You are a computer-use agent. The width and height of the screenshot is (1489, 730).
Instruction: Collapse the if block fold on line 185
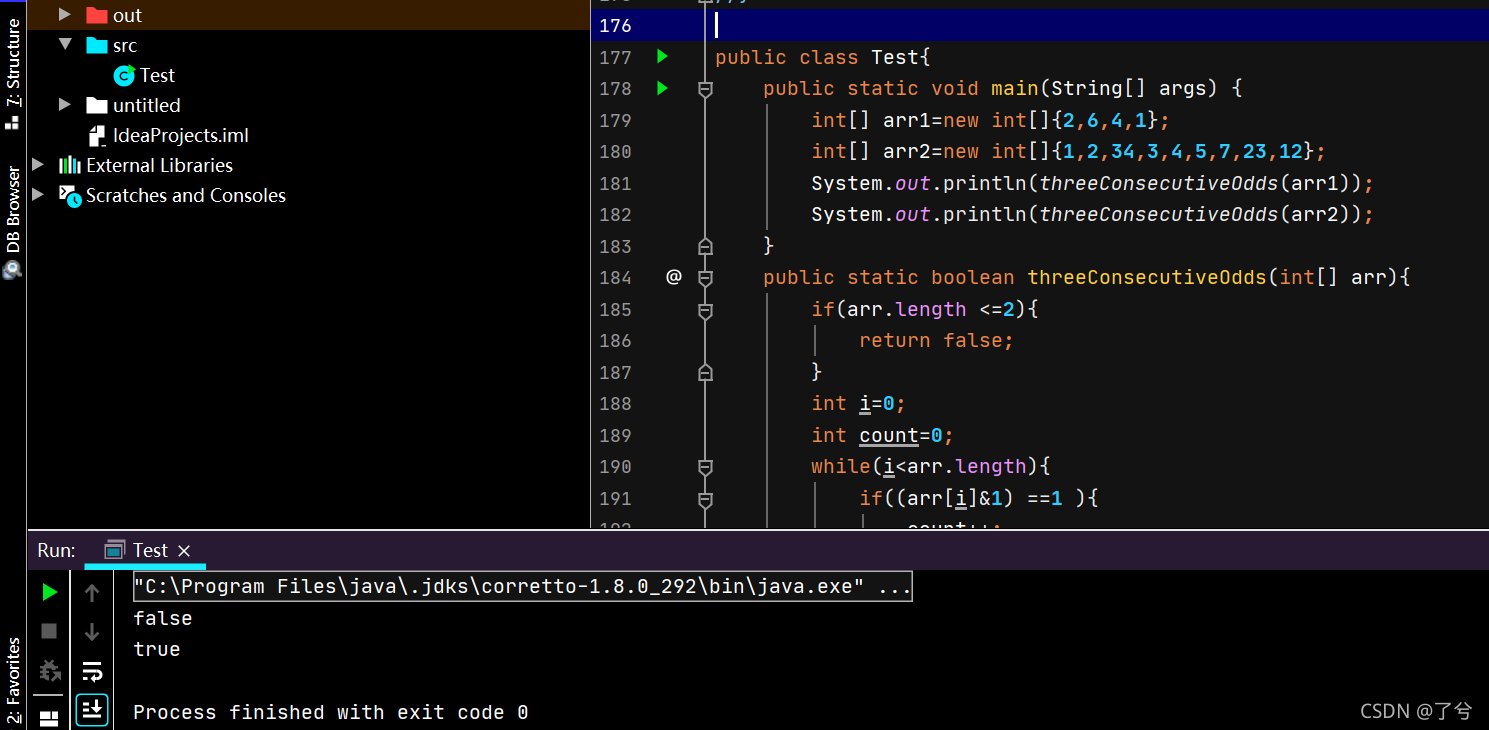coord(705,310)
